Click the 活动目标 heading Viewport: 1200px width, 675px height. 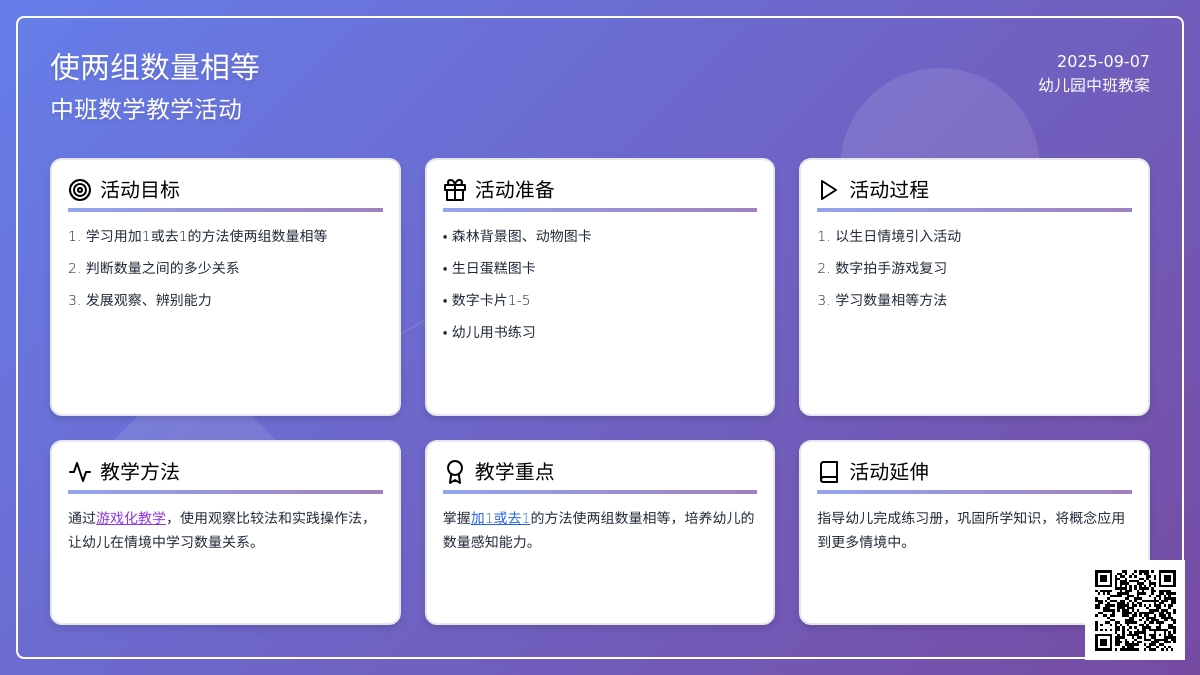click(140, 190)
